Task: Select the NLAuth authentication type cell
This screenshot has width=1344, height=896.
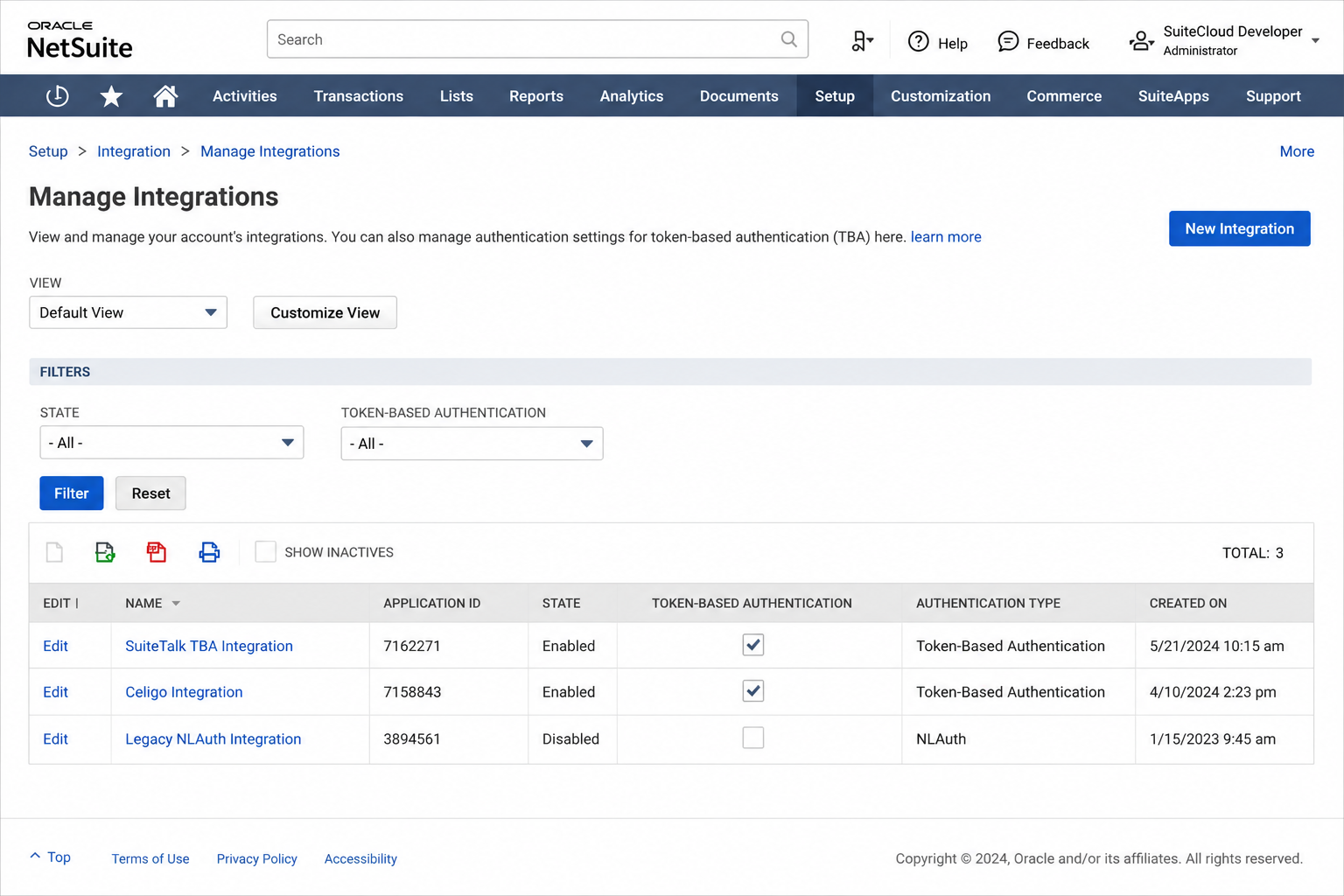Action: click(941, 739)
